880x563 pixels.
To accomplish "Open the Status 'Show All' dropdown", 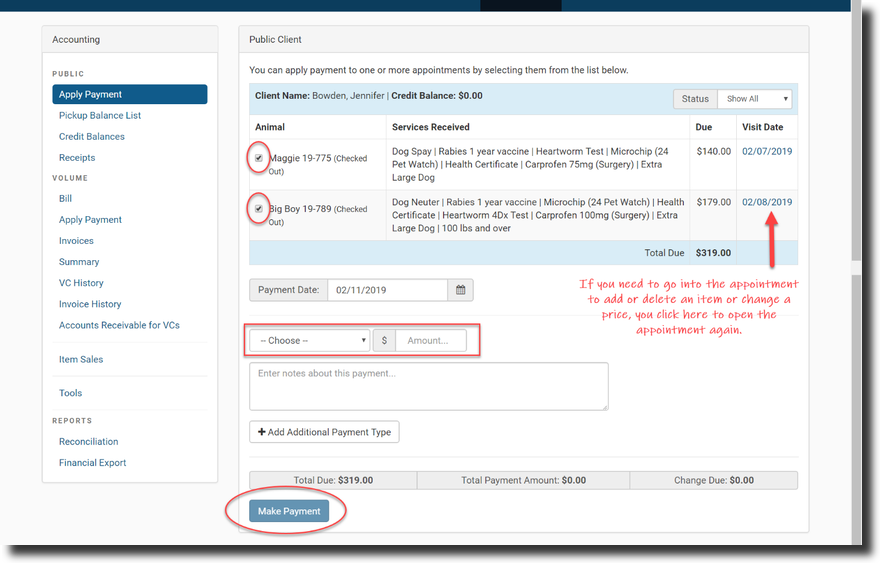I will [x=755, y=99].
